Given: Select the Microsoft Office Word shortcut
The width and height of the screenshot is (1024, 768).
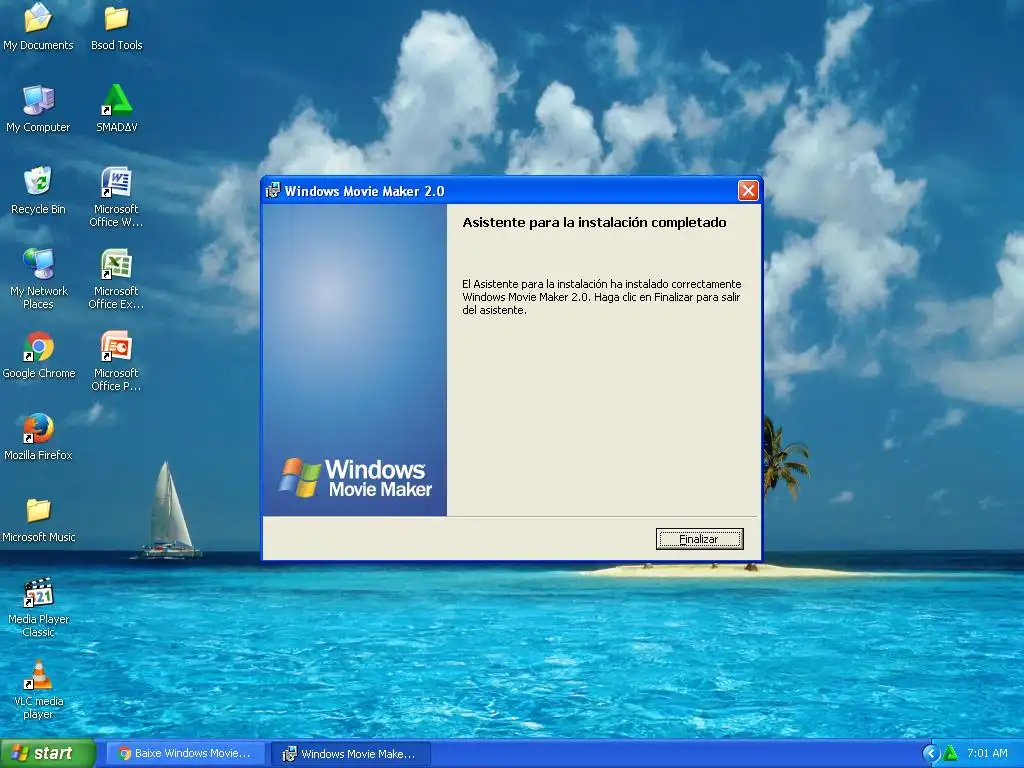Looking at the screenshot, I should click(116, 197).
